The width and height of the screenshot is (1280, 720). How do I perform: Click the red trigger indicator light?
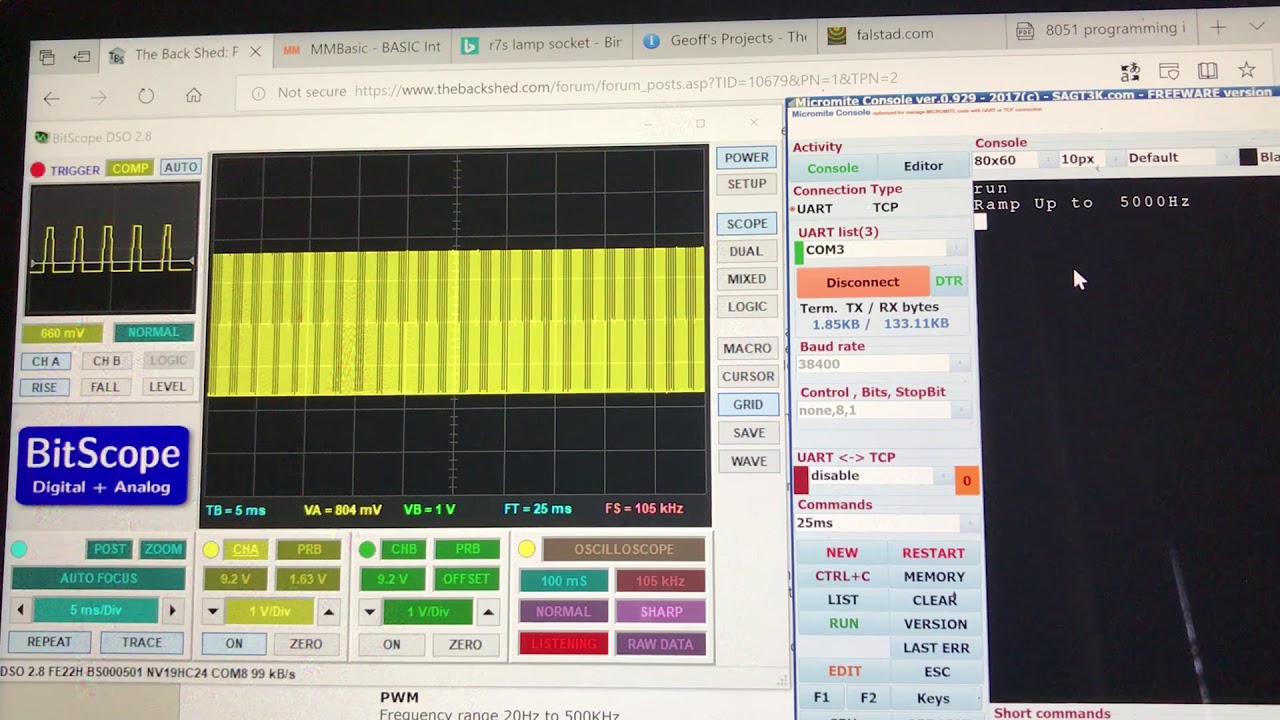38,170
